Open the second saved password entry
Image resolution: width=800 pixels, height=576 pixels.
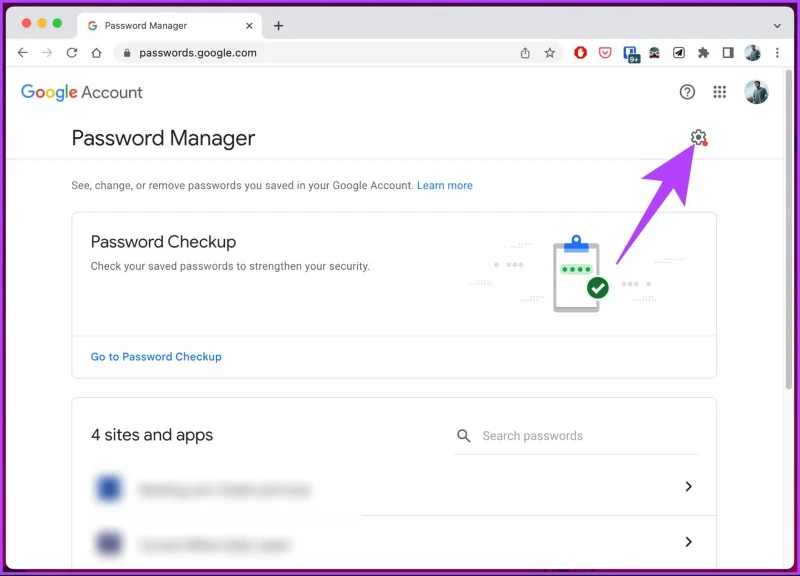[x=394, y=542]
